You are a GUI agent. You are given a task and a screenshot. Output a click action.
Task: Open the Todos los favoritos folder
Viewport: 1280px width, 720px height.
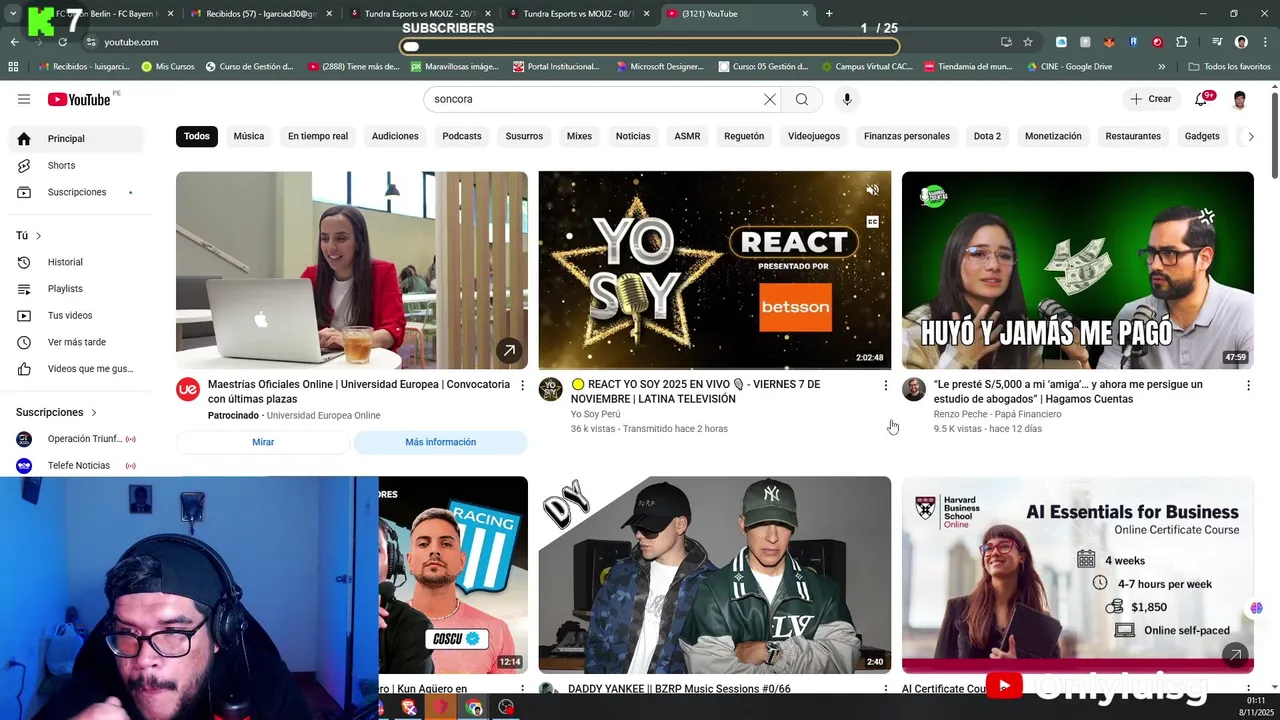(1229, 67)
